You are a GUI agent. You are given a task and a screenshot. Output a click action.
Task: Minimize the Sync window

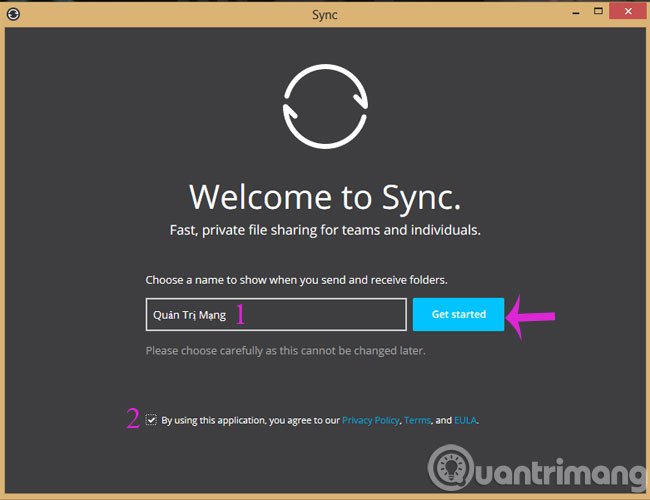pyautogui.click(x=576, y=12)
